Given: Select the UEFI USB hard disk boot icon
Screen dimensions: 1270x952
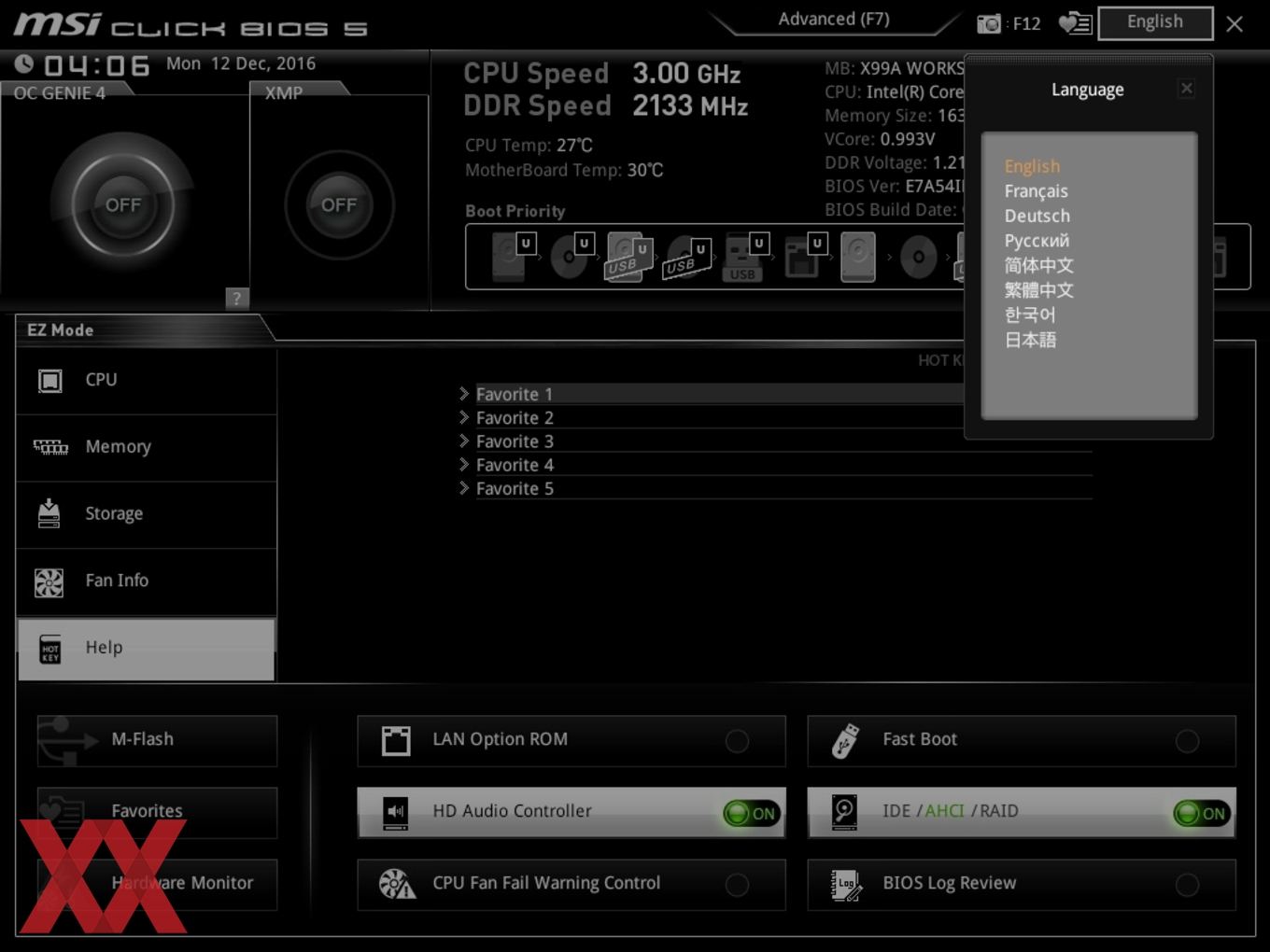Looking at the screenshot, I should click(628, 257).
